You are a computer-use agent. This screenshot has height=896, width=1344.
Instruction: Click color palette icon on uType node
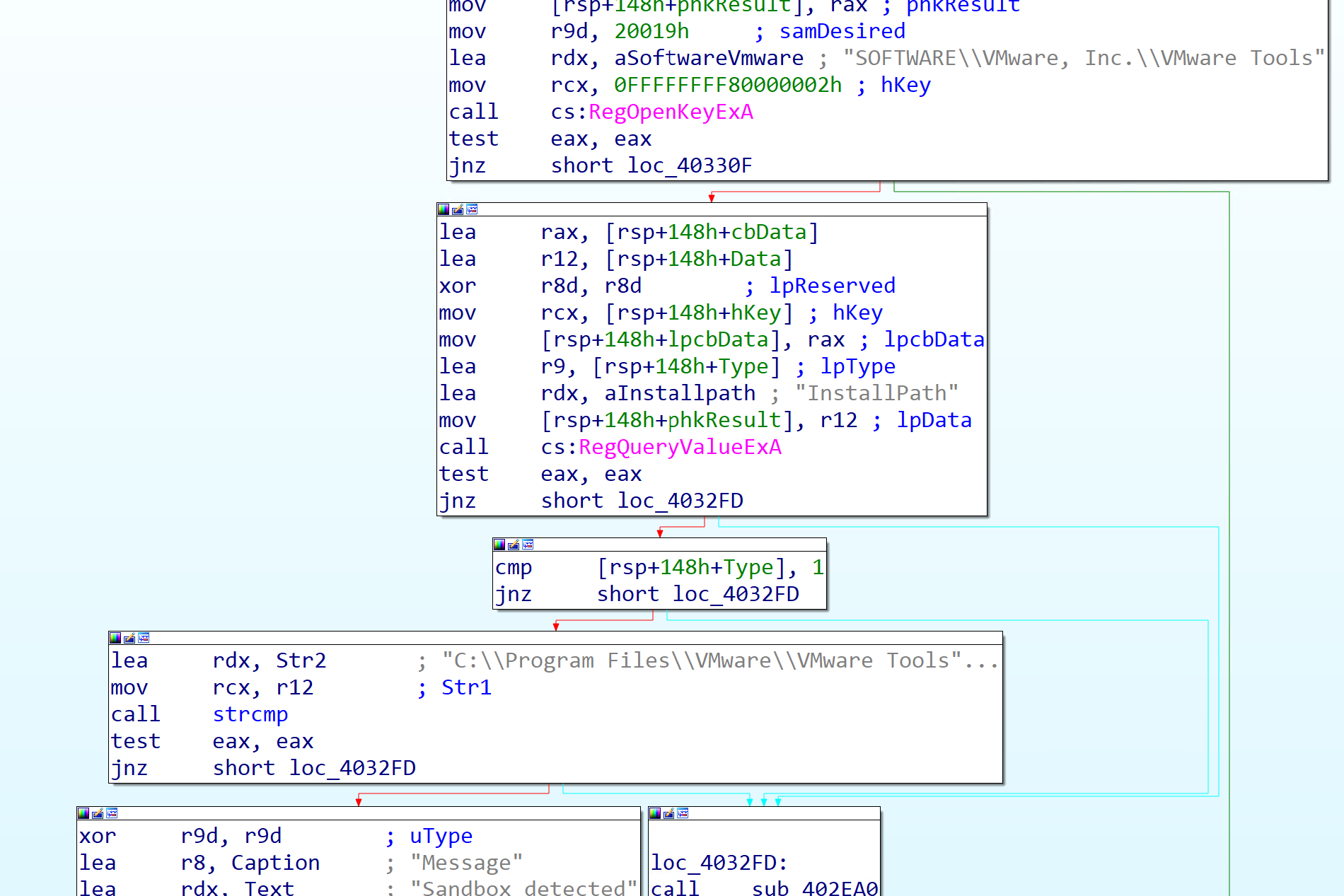[x=83, y=813]
